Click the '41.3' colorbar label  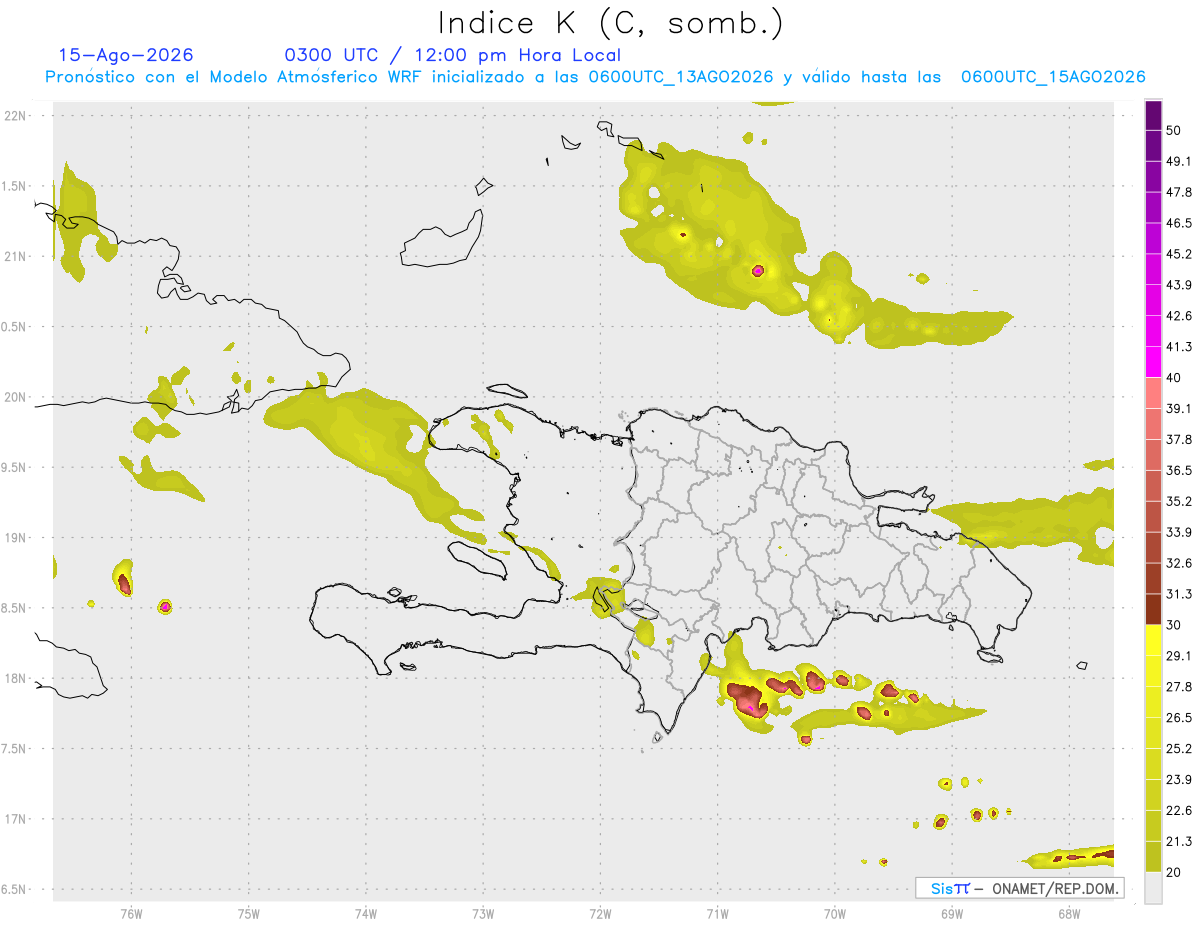pyautogui.click(x=1178, y=347)
